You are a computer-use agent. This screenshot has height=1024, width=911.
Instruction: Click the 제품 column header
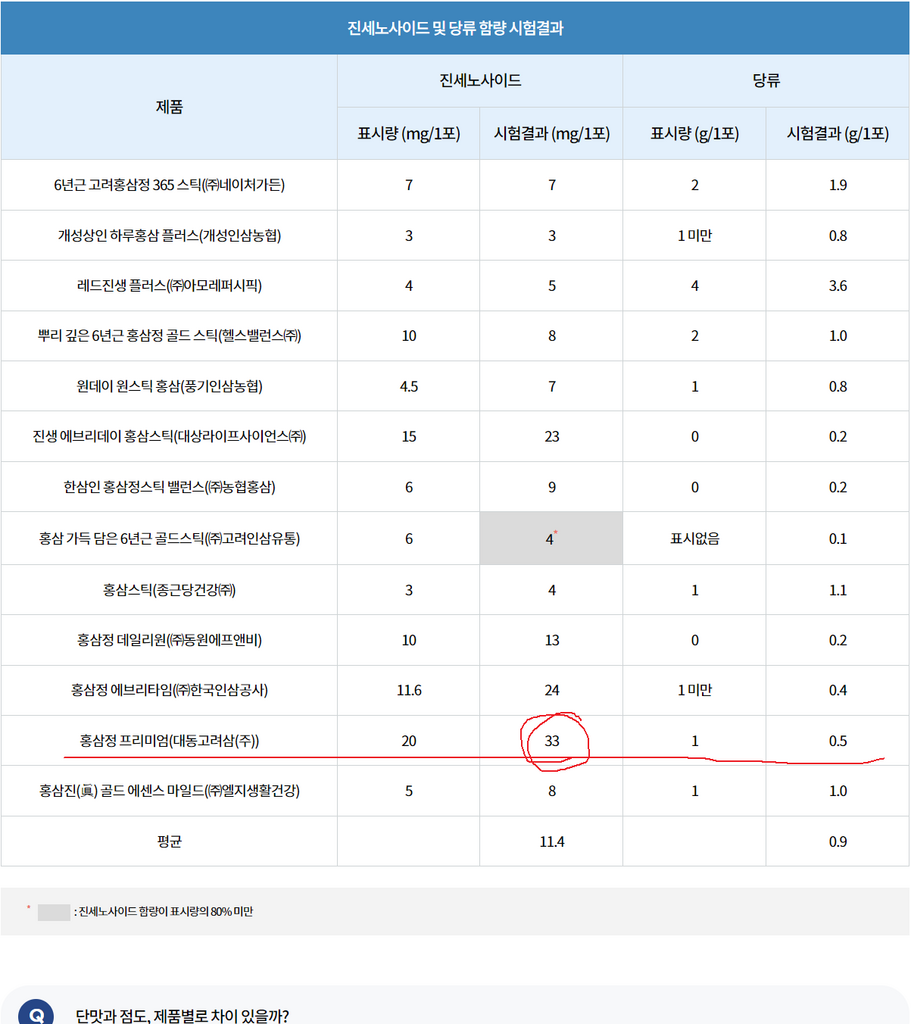click(169, 106)
